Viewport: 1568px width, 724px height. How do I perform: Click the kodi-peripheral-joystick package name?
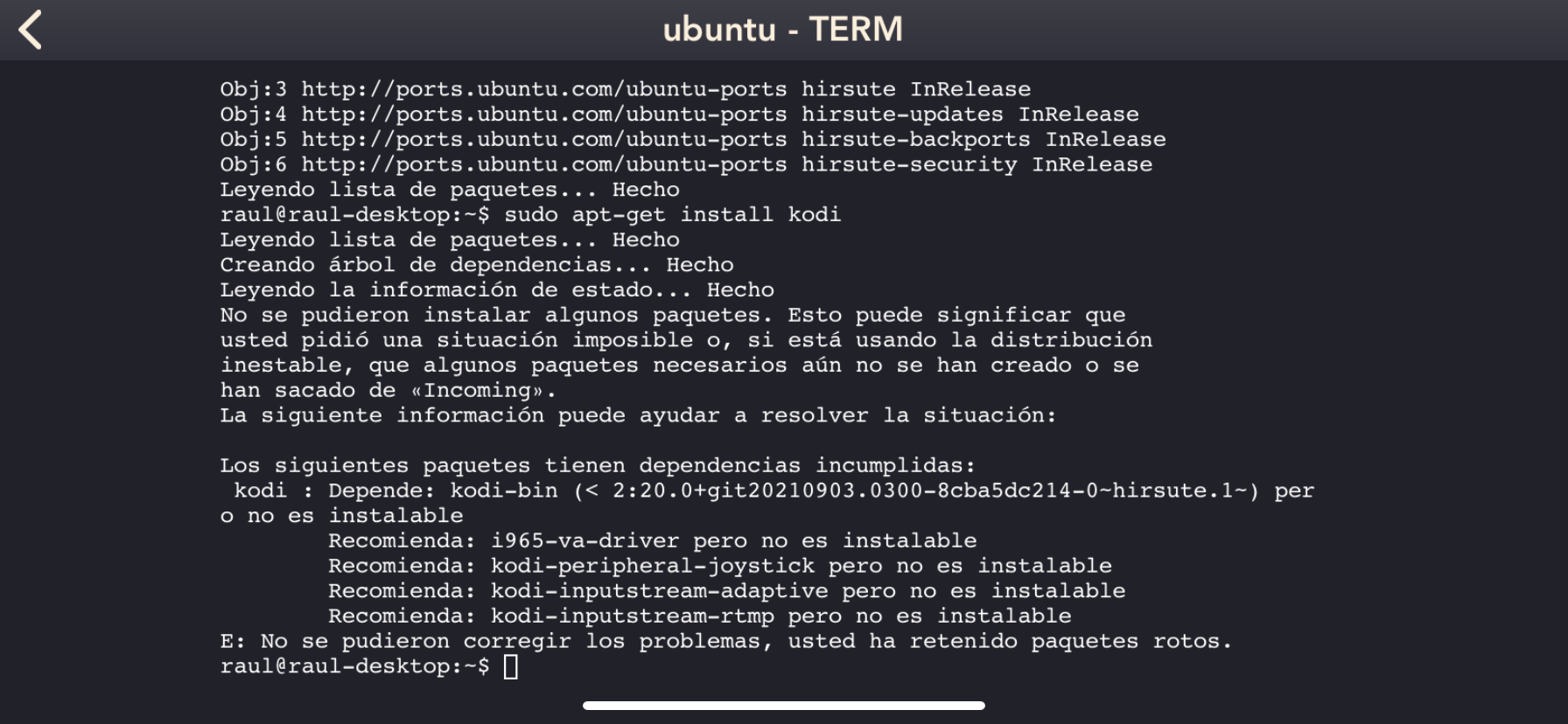click(652, 566)
